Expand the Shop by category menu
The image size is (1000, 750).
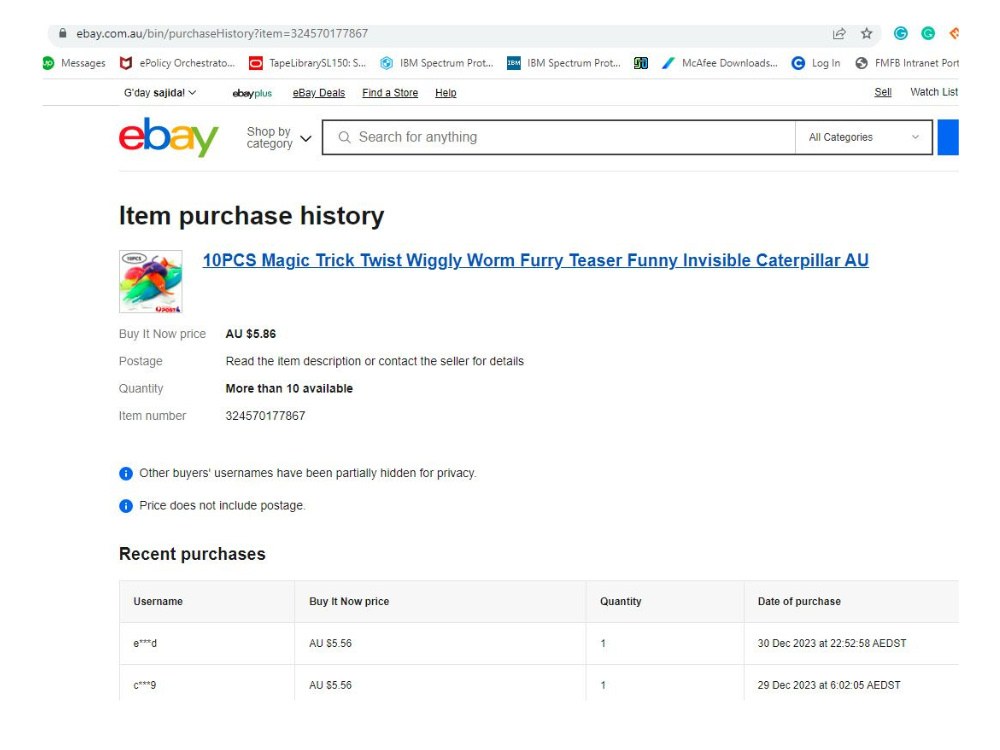pos(279,138)
